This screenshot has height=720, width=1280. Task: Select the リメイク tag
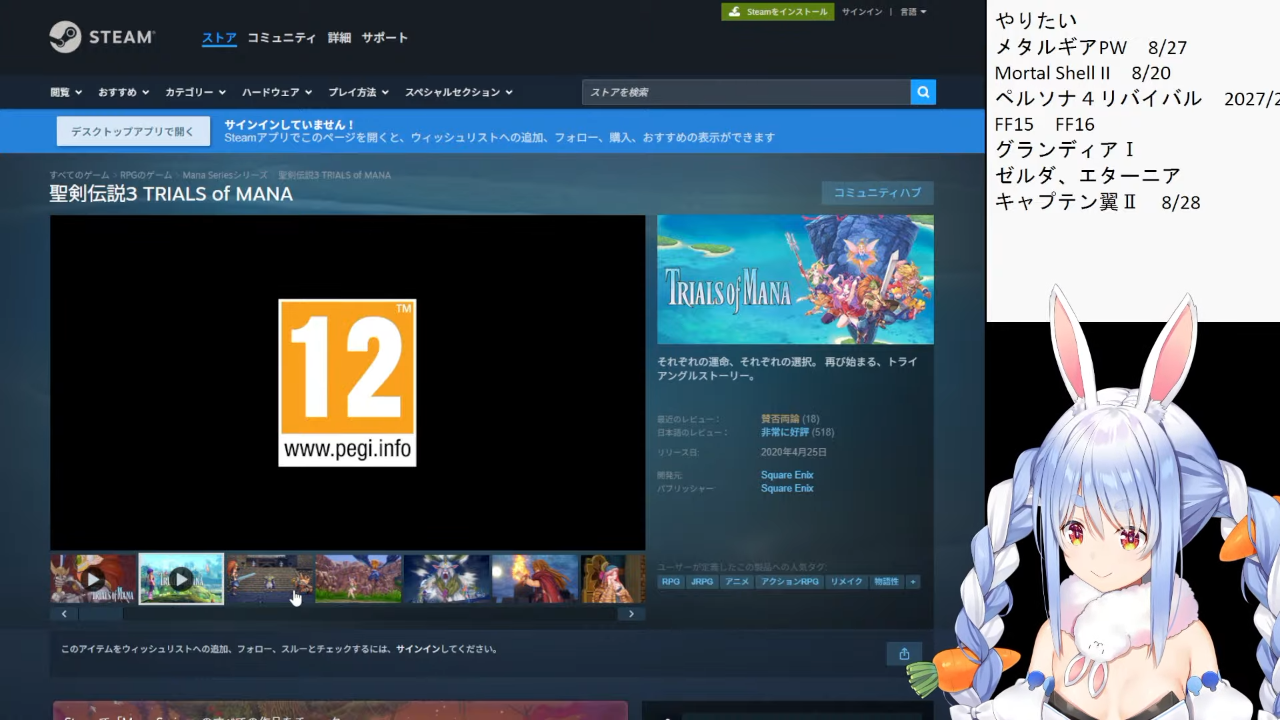(x=846, y=582)
